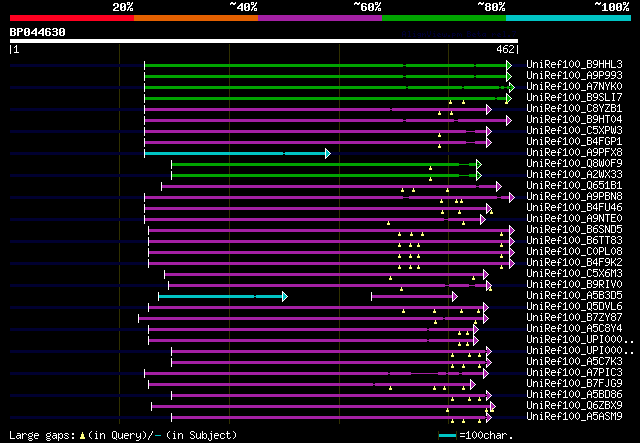Select the UniRef100_A5BD86 label
Viewport: 640px width, 443px height.
click(574, 395)
